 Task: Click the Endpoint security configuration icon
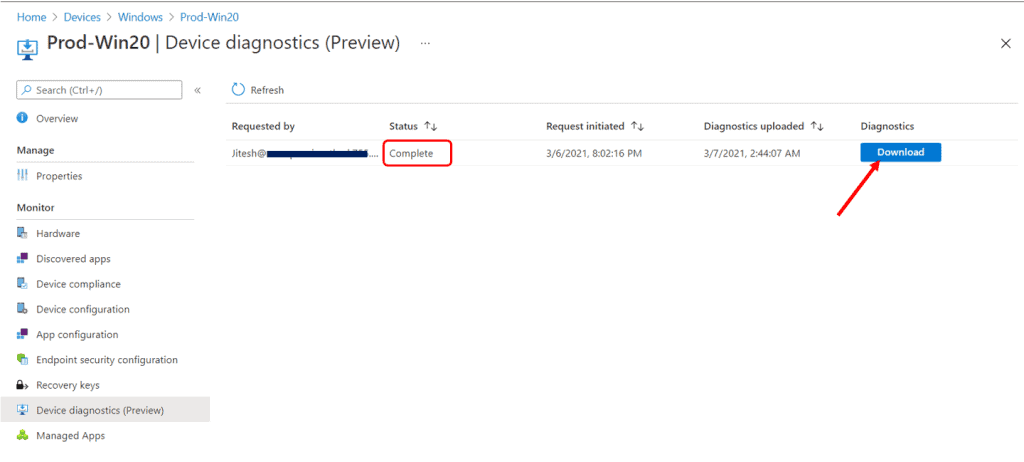(22, 359)
